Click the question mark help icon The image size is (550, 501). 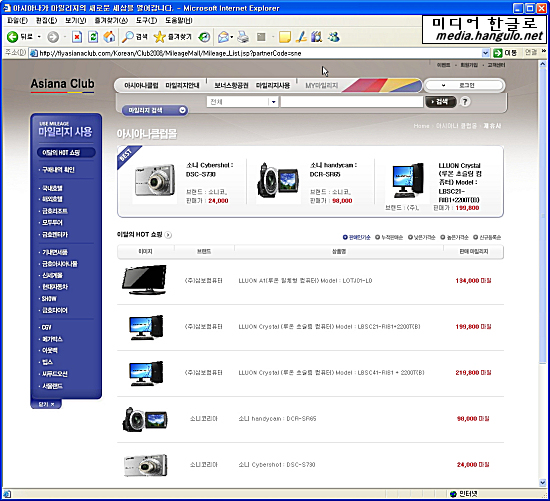[x=465, y=102]
